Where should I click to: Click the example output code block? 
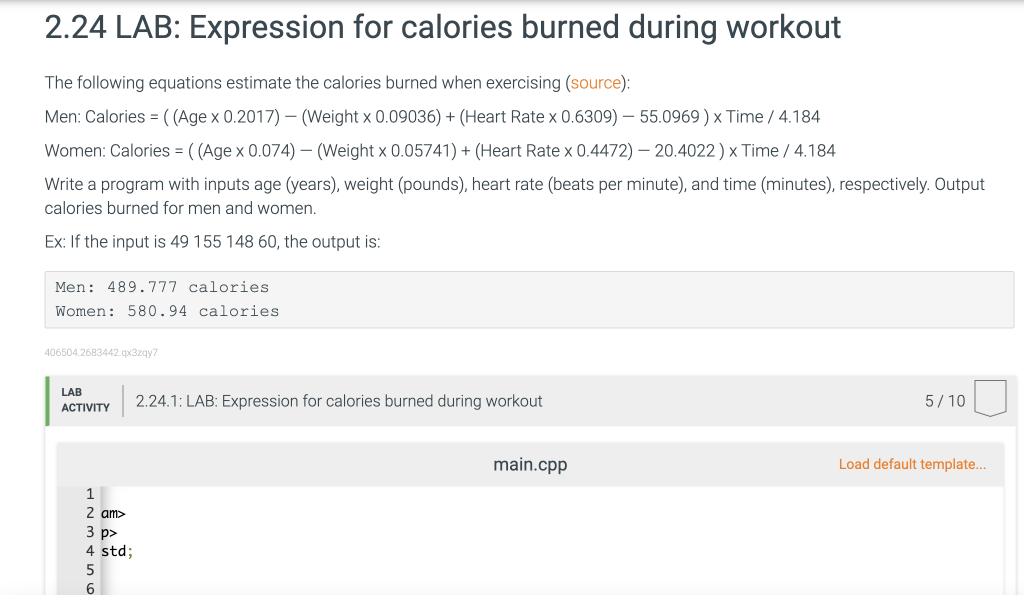click(529, 299)
